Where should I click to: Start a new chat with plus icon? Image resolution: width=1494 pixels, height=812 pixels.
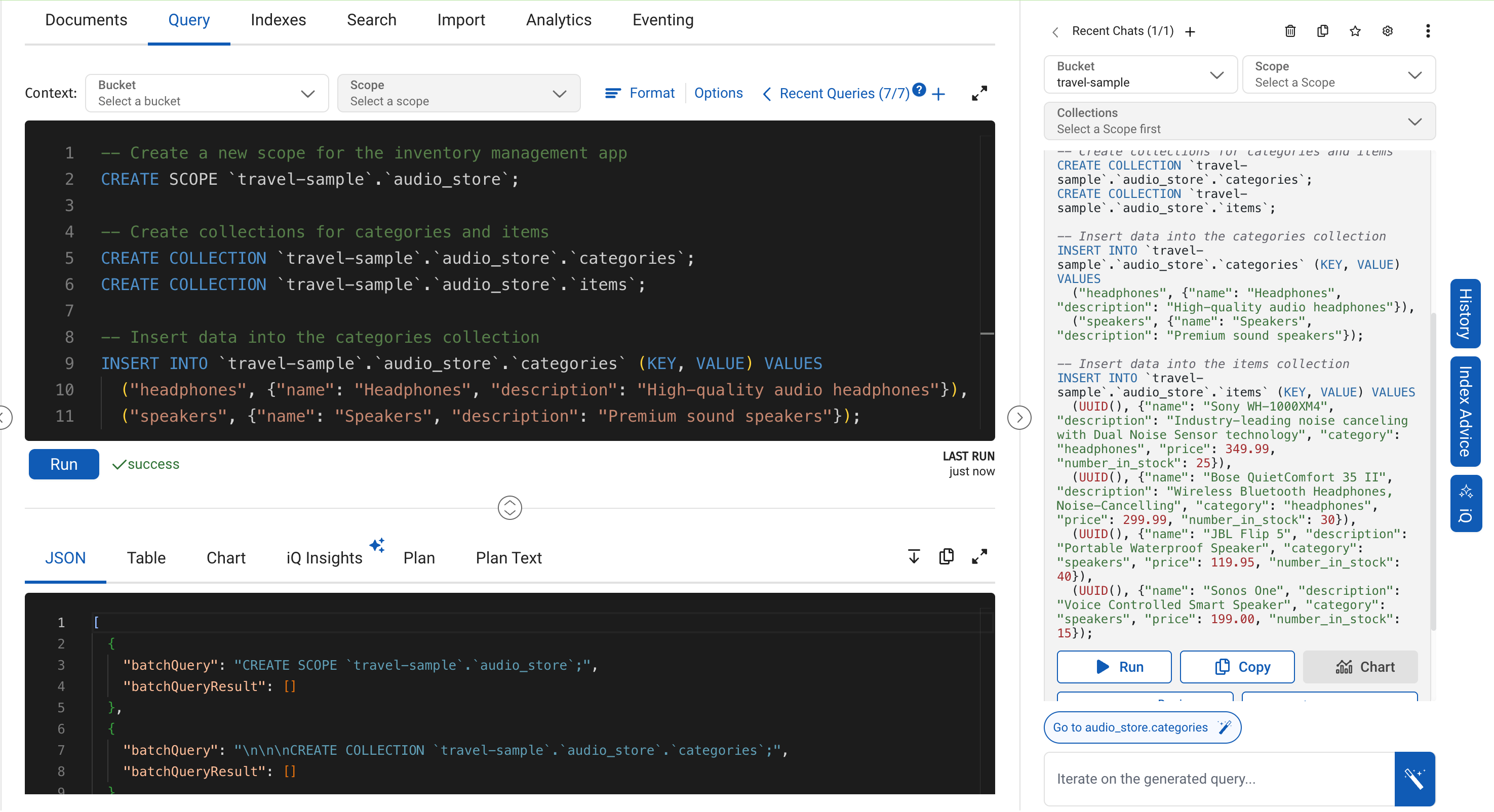(x=1190, y=31)
